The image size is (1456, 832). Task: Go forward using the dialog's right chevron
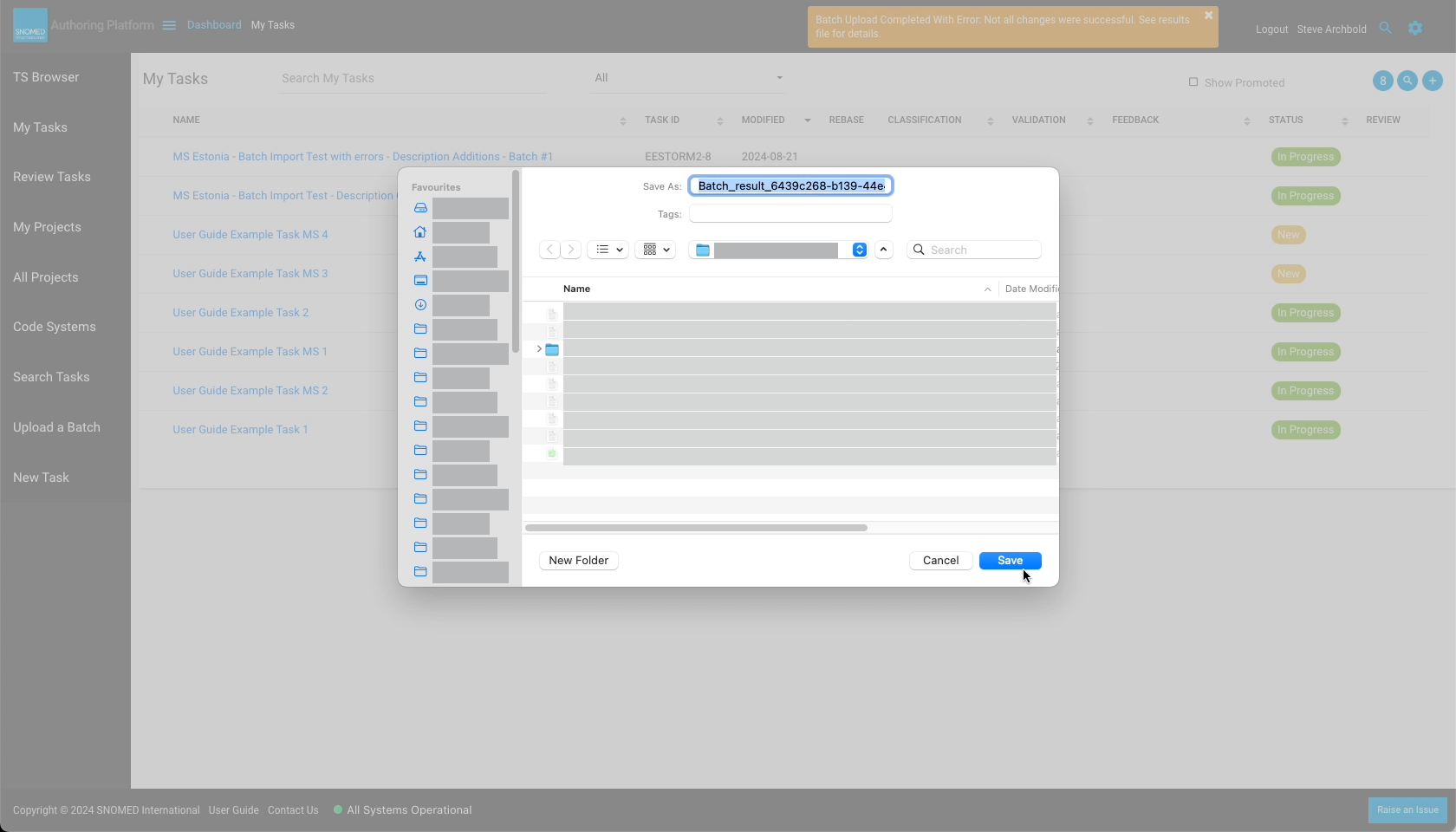click(570, 250)
